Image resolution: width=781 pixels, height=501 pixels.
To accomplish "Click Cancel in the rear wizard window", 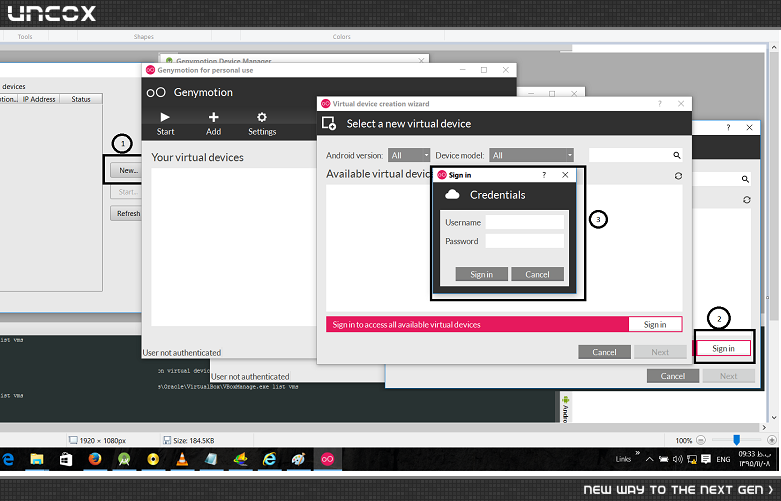I will point(672,376).
